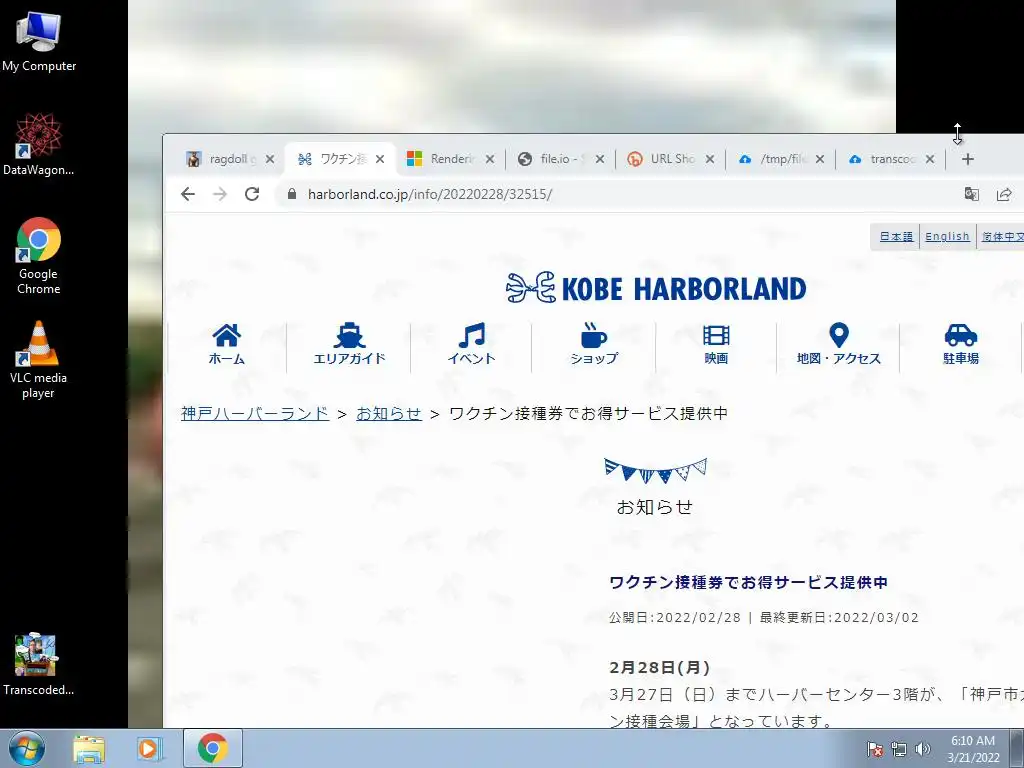Select Chrome taskbar button
The width and height of the screenshot is (1024, 768).
[213, 748]
